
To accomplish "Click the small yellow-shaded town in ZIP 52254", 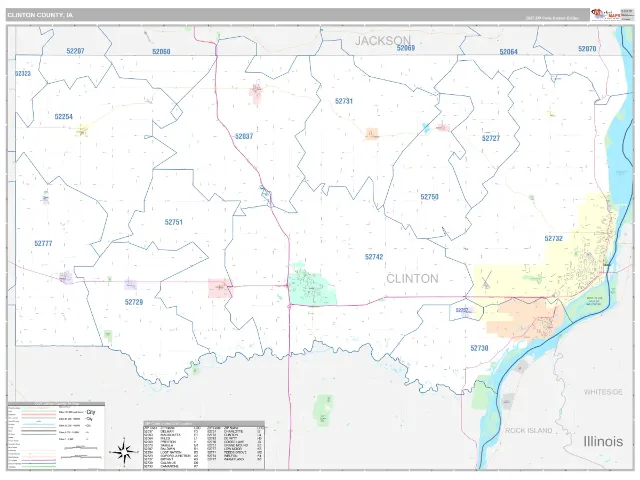I will click(83, 131).
